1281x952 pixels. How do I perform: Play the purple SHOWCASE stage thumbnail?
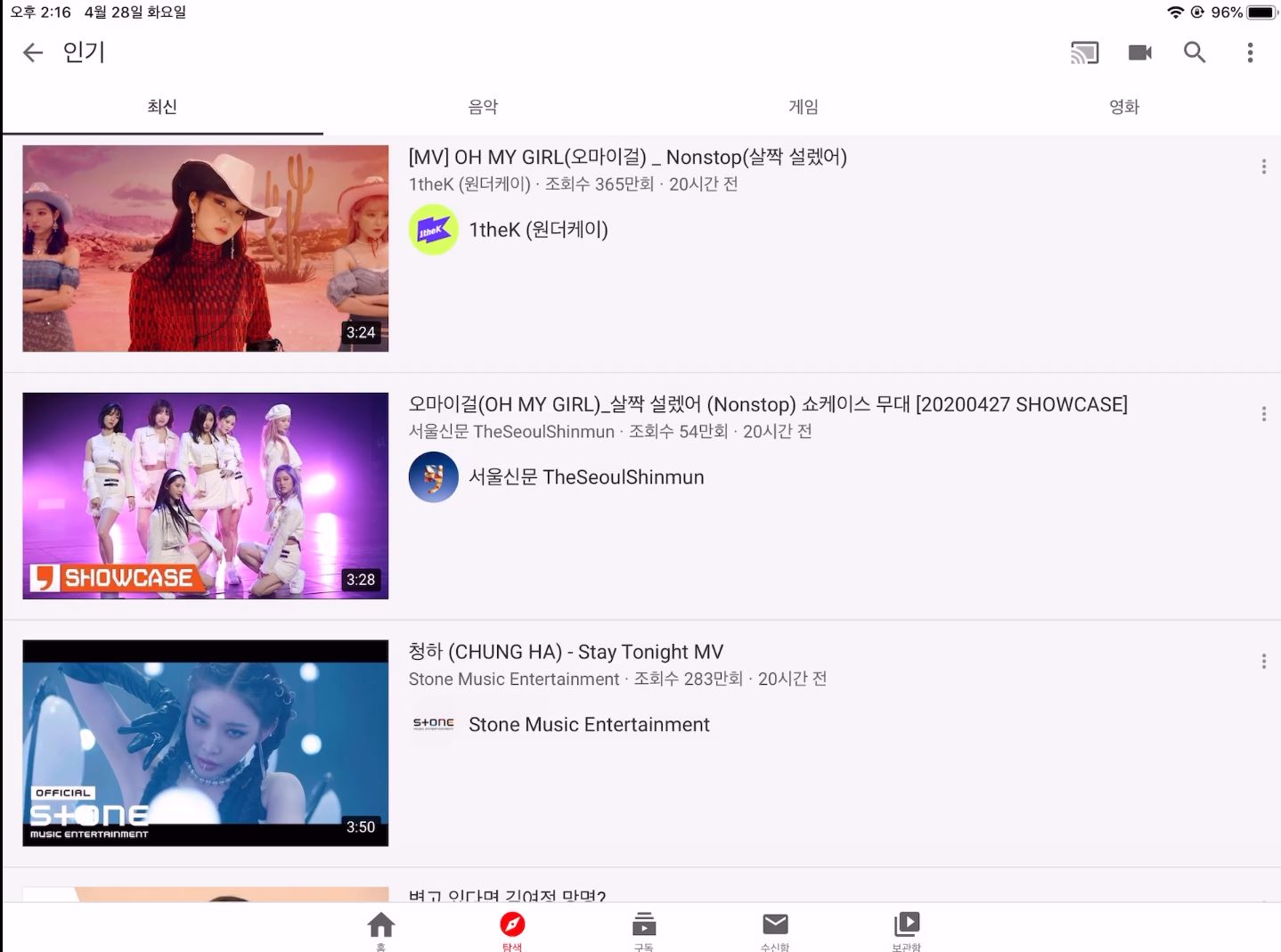(x=206, y=496)
